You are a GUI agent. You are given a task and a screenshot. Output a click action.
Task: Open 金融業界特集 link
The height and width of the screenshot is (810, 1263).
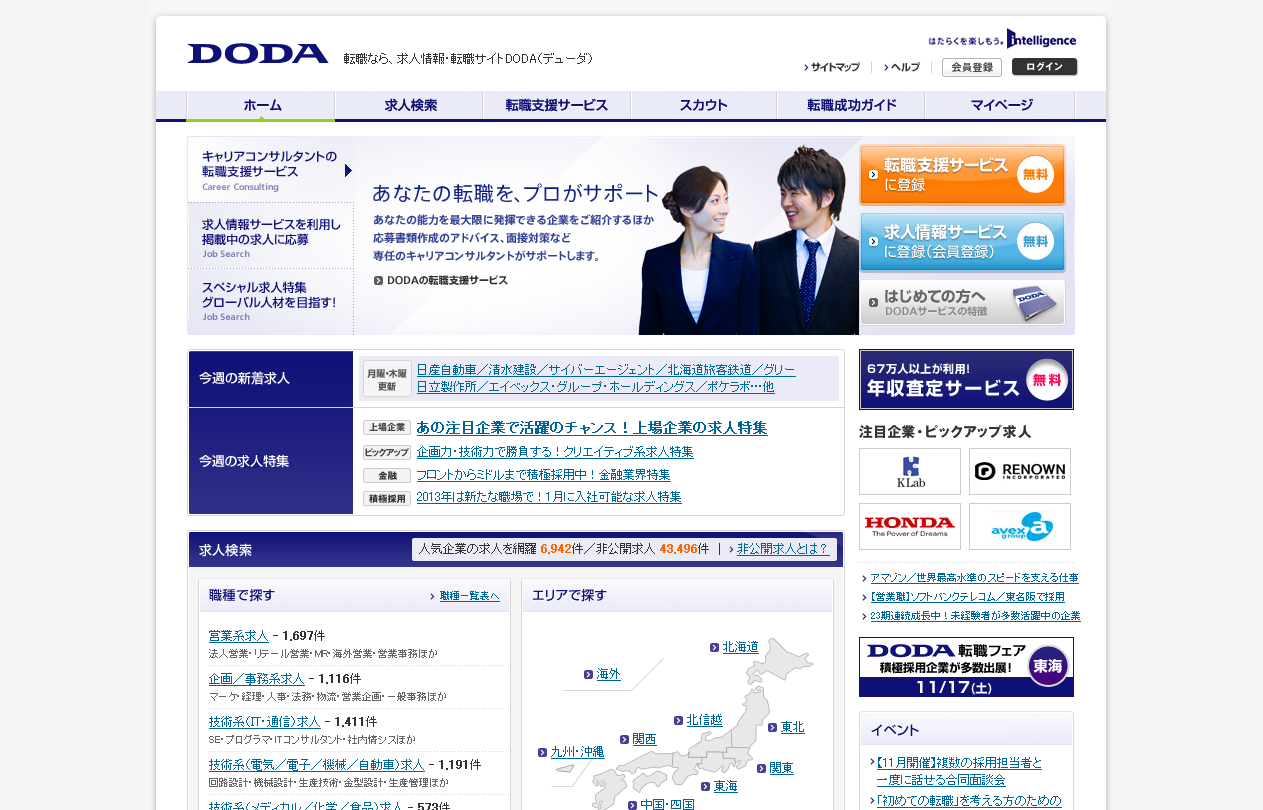(x=543, y=475)
